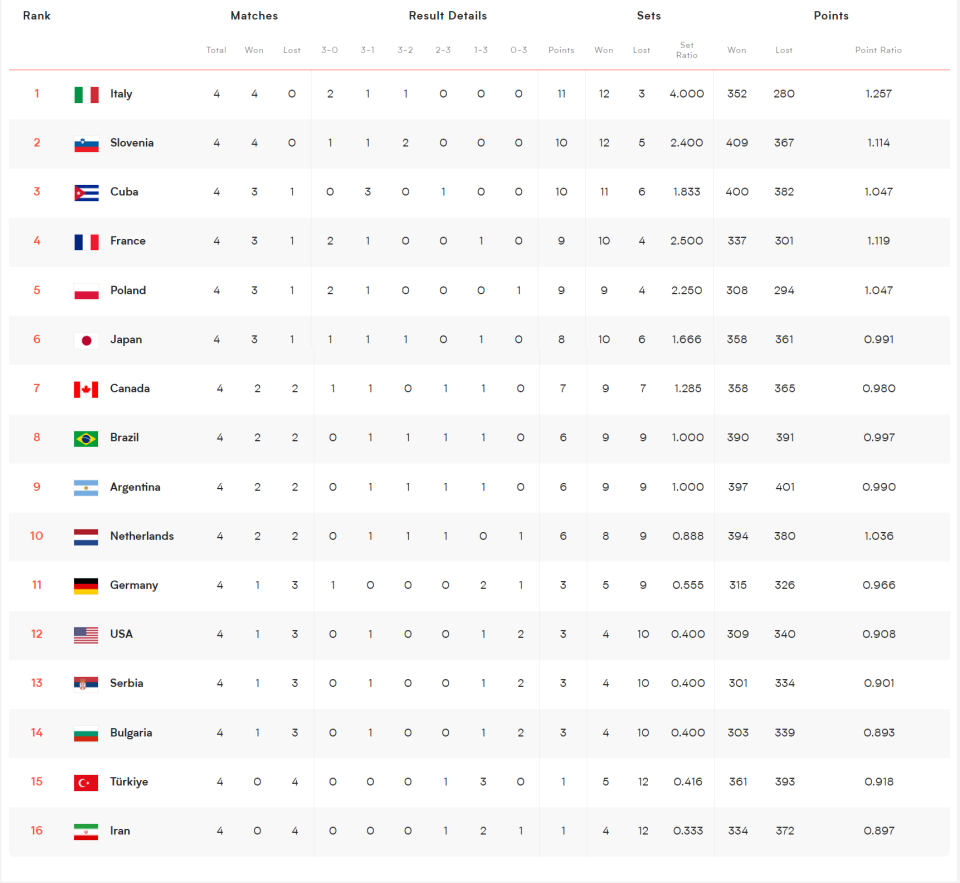Select the Bulgaria team name

click(131, 732)
